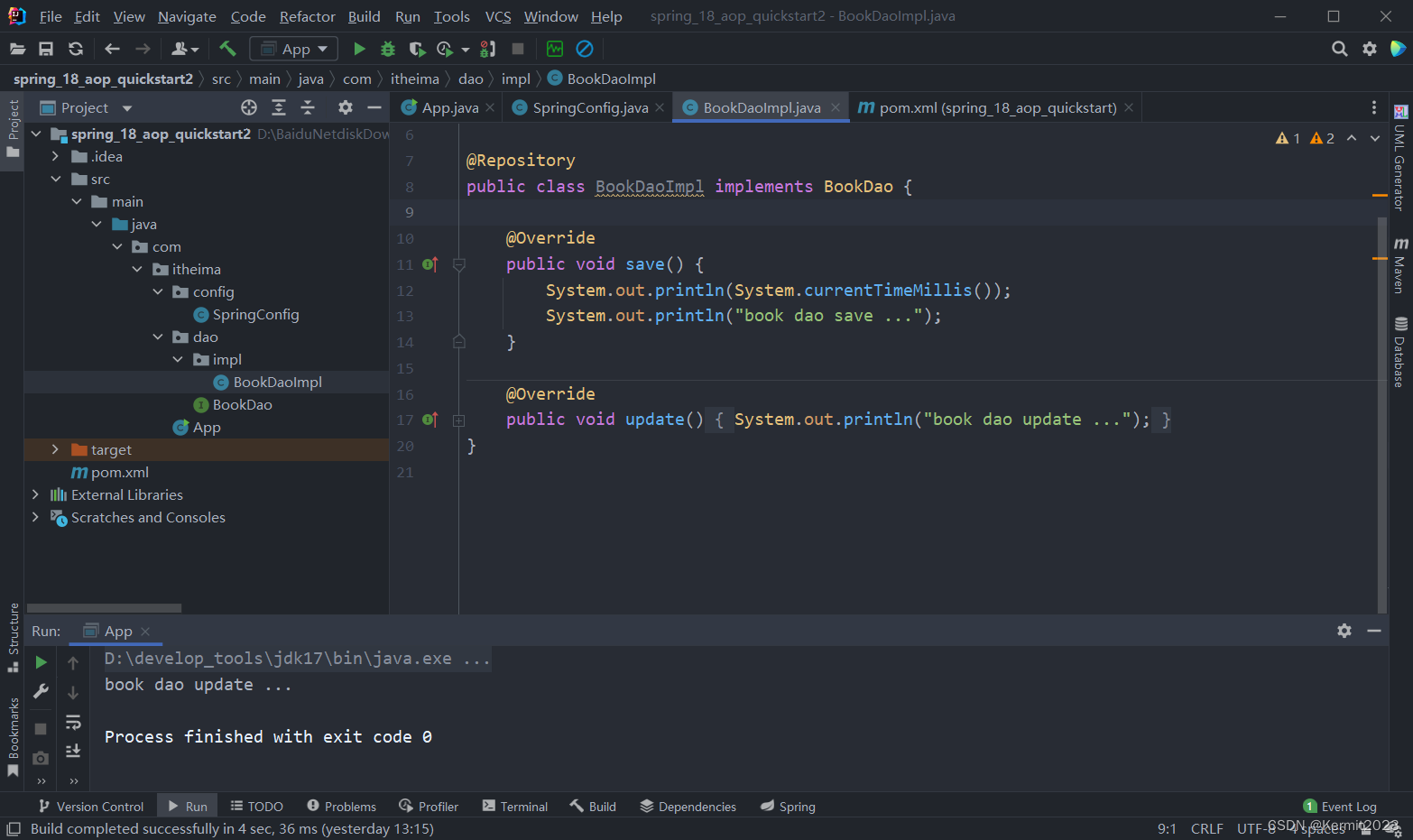
Task: Stop the running process in toolbar
Action: pyautogui.click(x=518, y=49)
